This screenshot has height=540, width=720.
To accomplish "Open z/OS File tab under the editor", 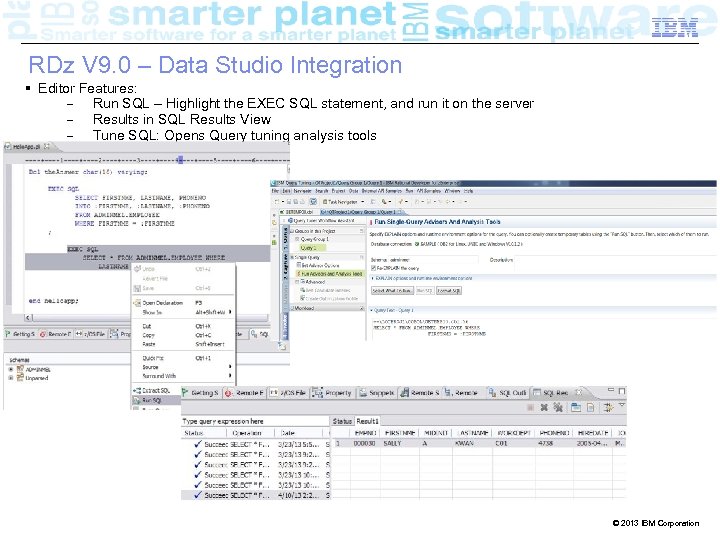I will pos(91,334).
